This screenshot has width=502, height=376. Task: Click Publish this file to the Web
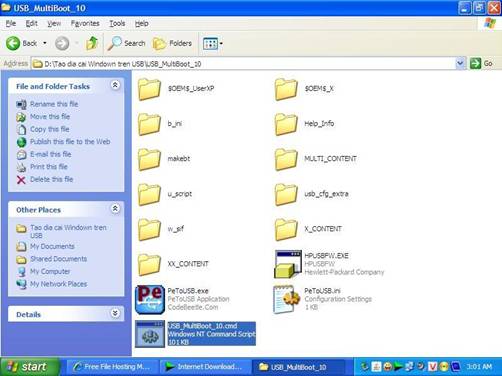[70, 142]
